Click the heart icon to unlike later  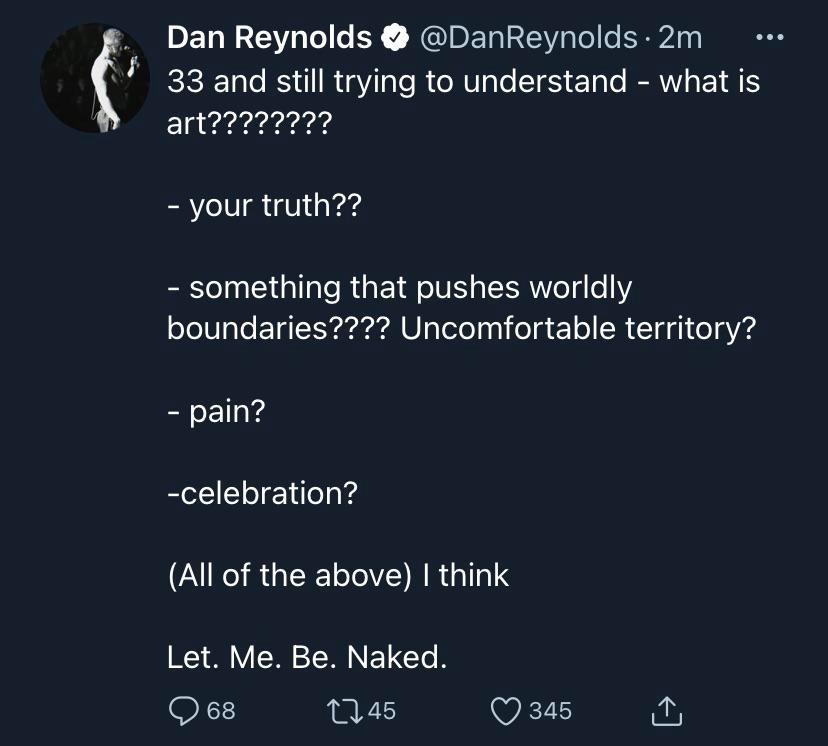coord(507,710)
